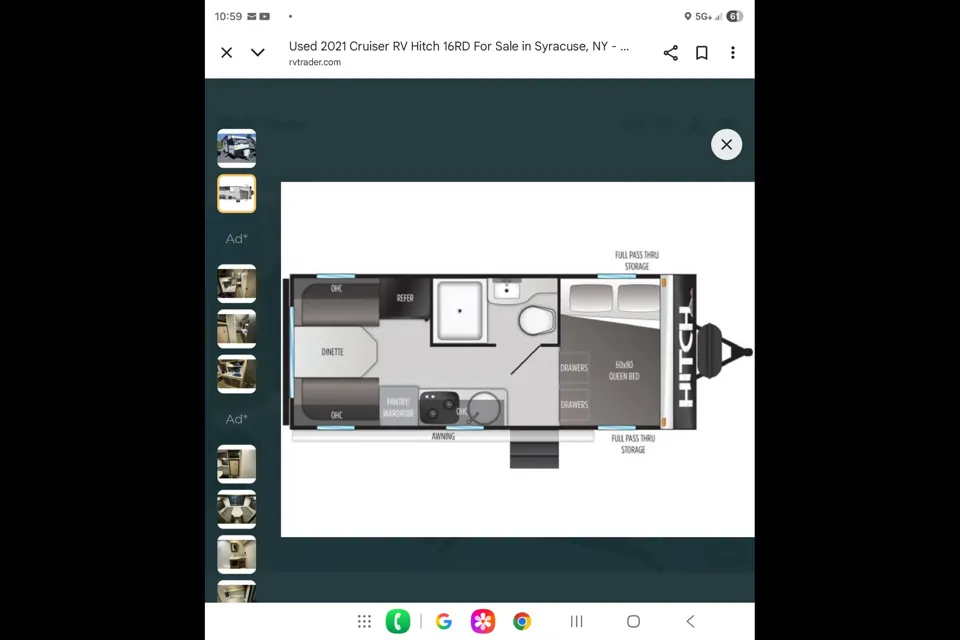Tap the floor plan image
The height and width of the screenshot is (640, 960).
[x=517, y=359]
